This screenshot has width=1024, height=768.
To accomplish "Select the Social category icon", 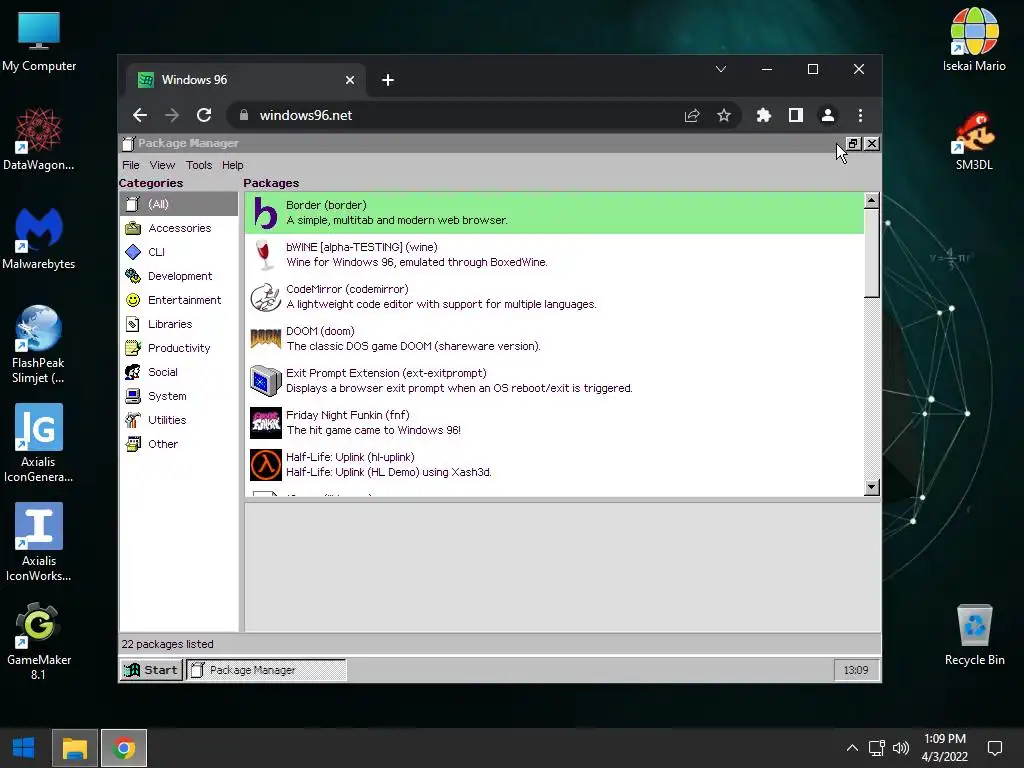I will [x=133, y=372].
